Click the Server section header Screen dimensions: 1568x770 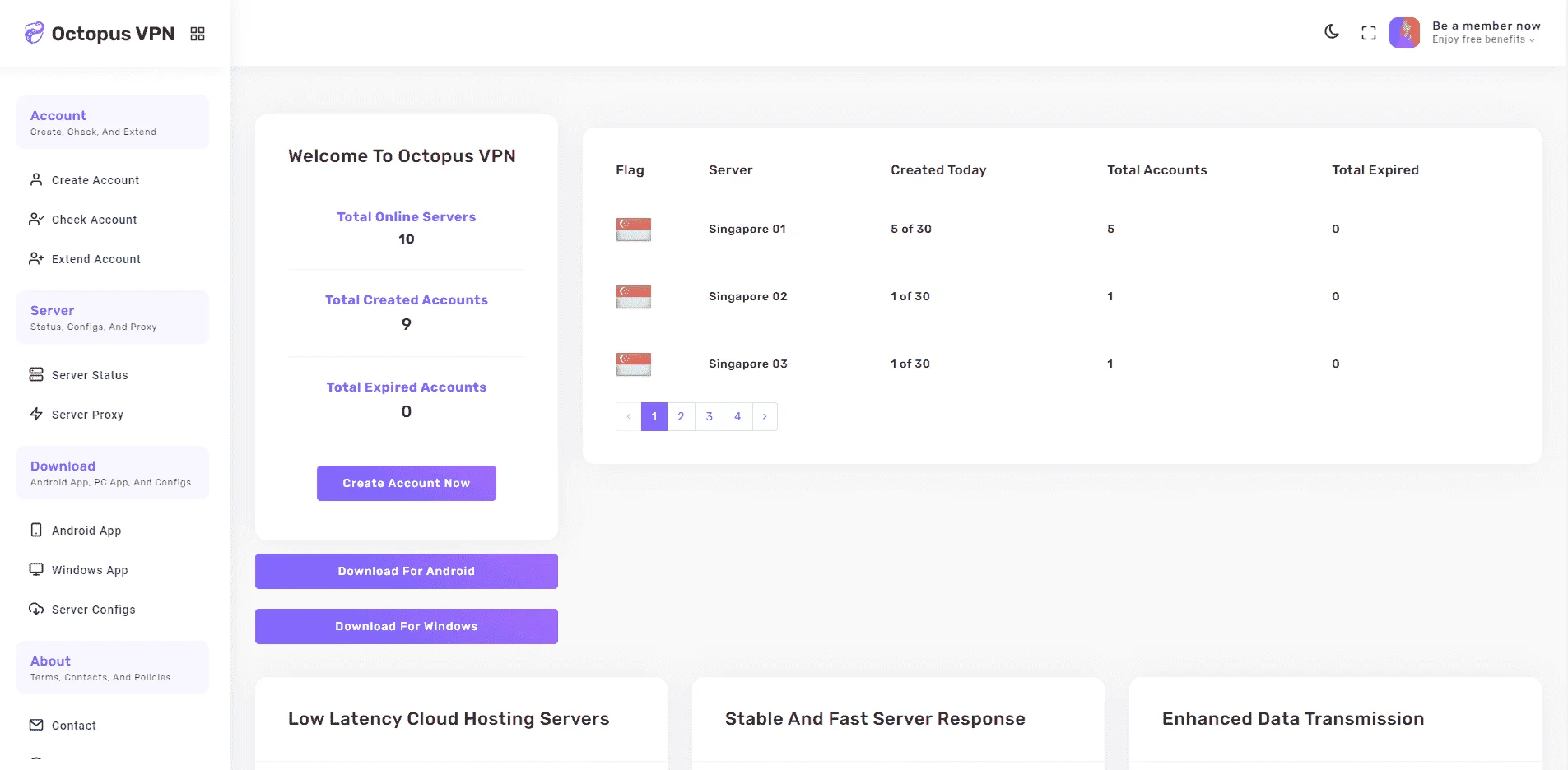(x=113, y=318)
